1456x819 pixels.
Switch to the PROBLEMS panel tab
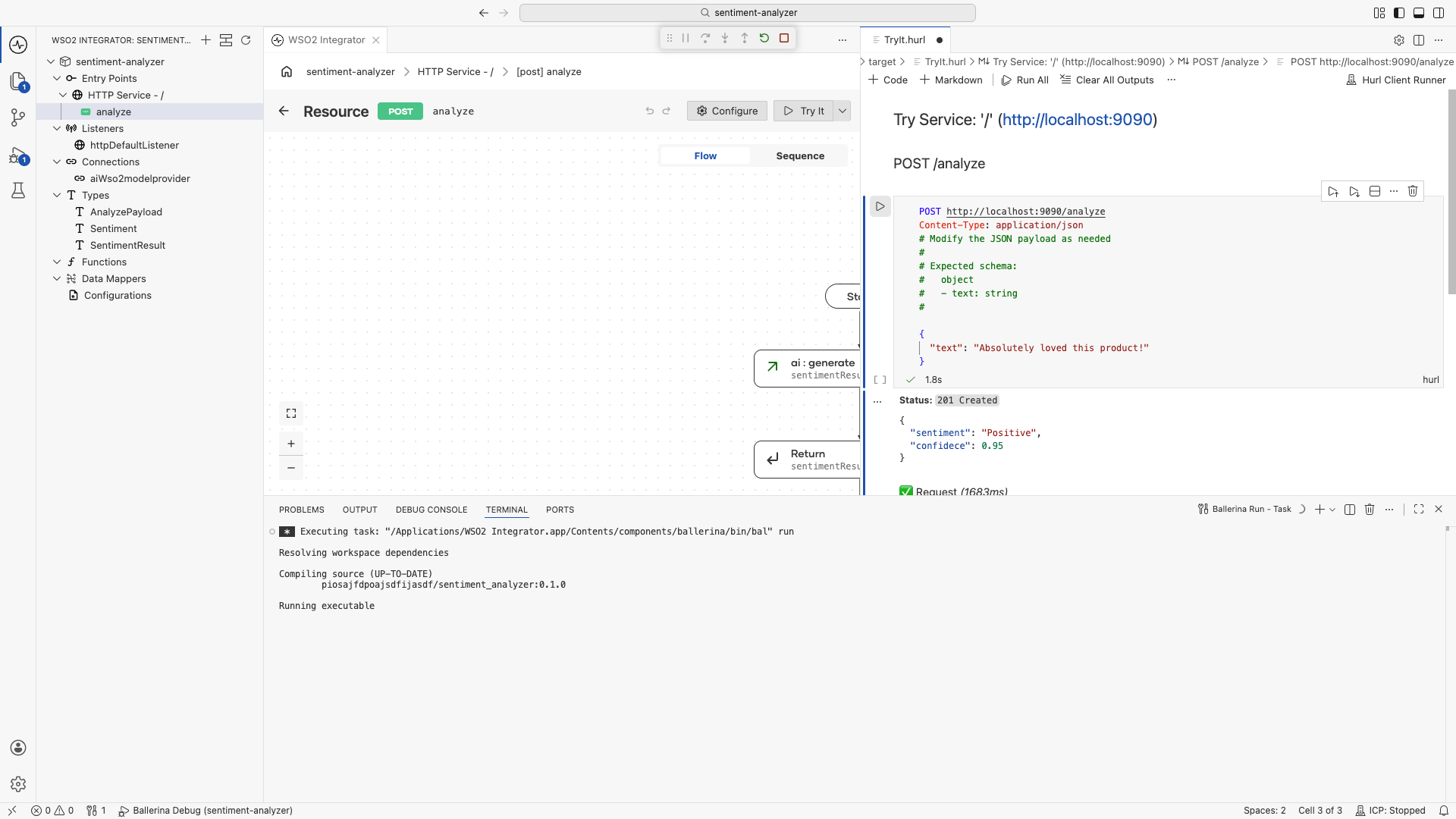click(x=301, y=510)
